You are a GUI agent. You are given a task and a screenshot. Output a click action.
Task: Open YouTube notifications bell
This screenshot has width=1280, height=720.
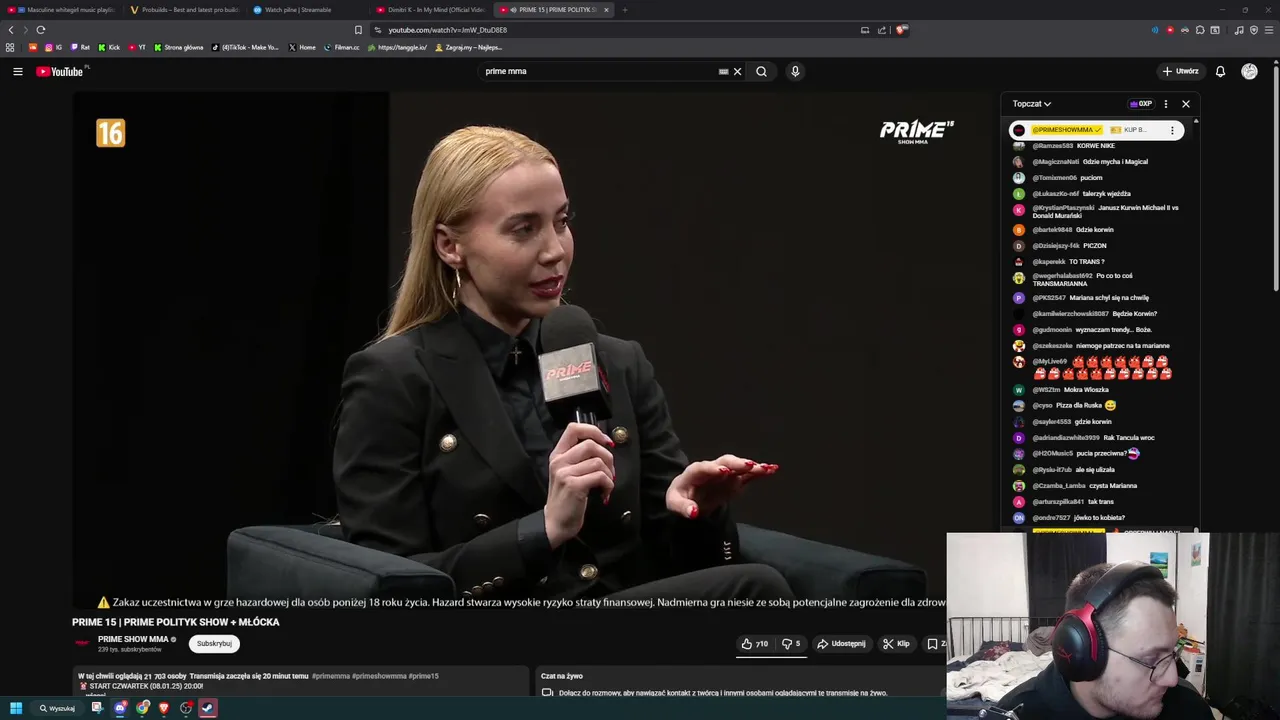coord(1220,71)
